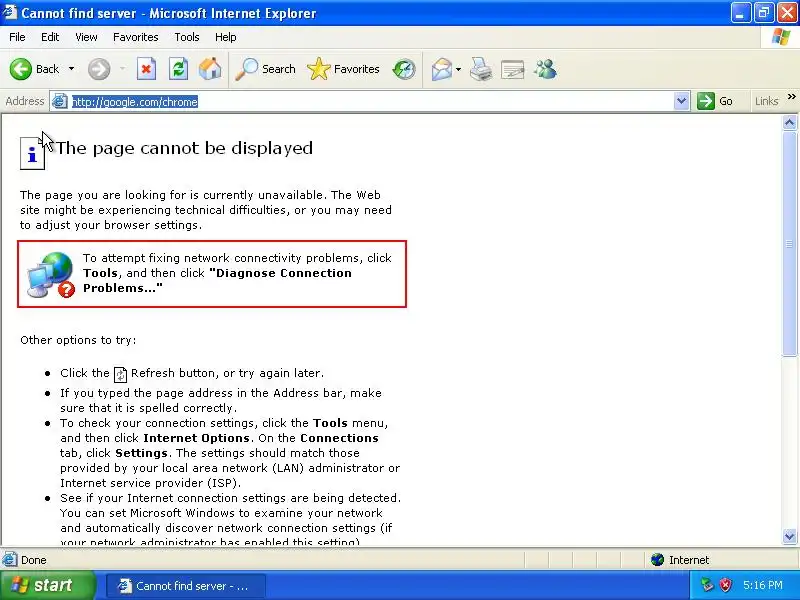Click the vertical scrollbar up arrow
The width and height of the screenshot is (800, 600).
point(789,122)
